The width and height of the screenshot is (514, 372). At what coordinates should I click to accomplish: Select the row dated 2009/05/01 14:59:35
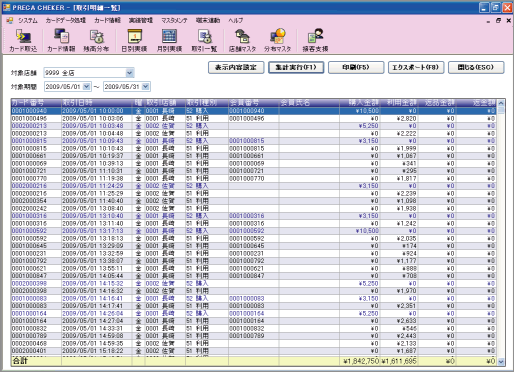tap(254, 343)
